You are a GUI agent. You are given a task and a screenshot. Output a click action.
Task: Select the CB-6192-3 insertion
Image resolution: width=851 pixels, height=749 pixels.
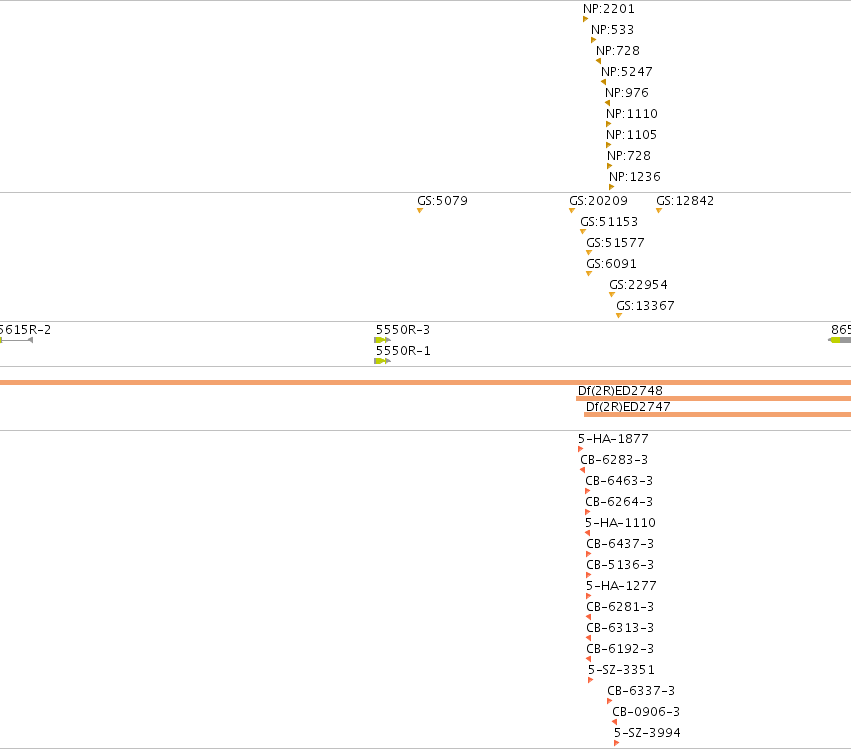620,649
